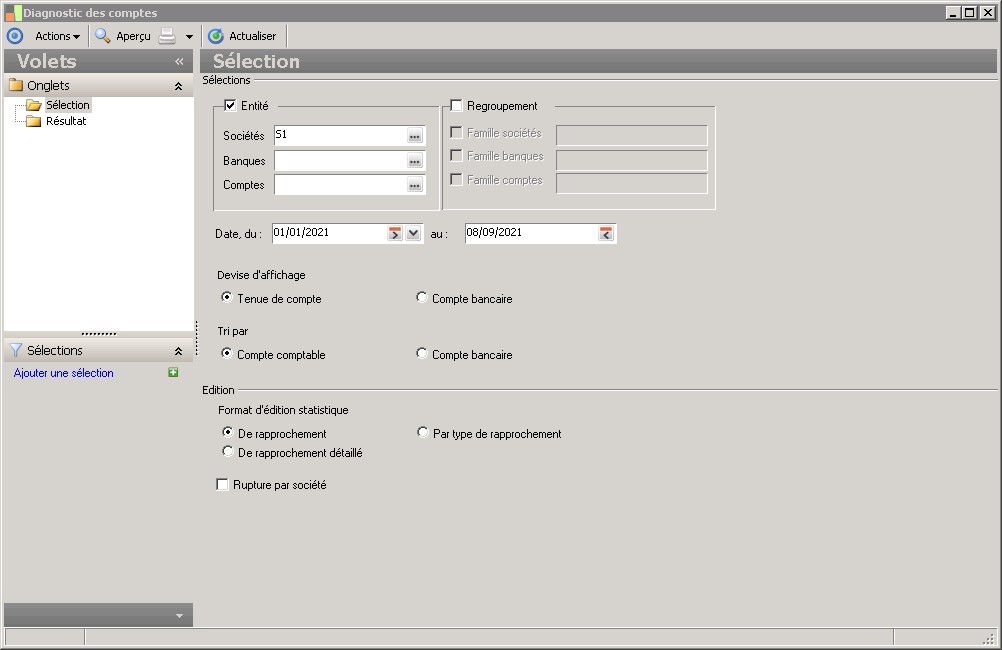Click the Aperçu magnifier button
This screenshot has width=1002, height=650.
123,36
